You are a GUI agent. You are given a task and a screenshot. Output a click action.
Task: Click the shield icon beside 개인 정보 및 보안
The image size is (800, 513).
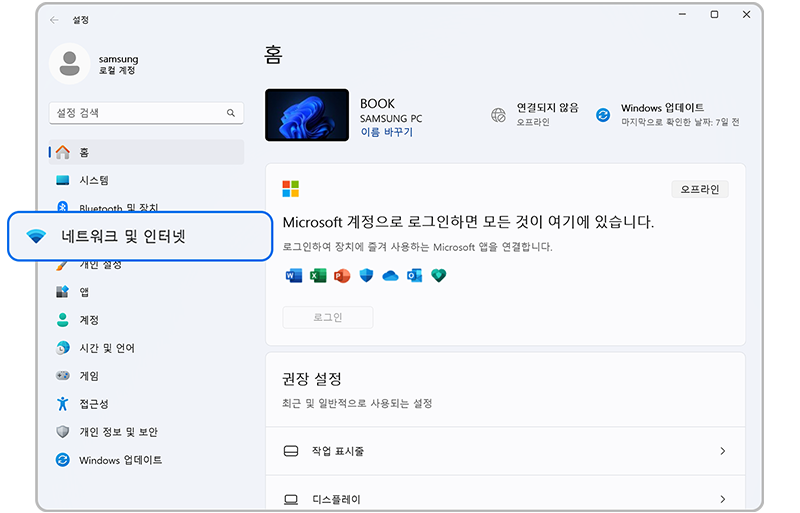tap(63, 432)
